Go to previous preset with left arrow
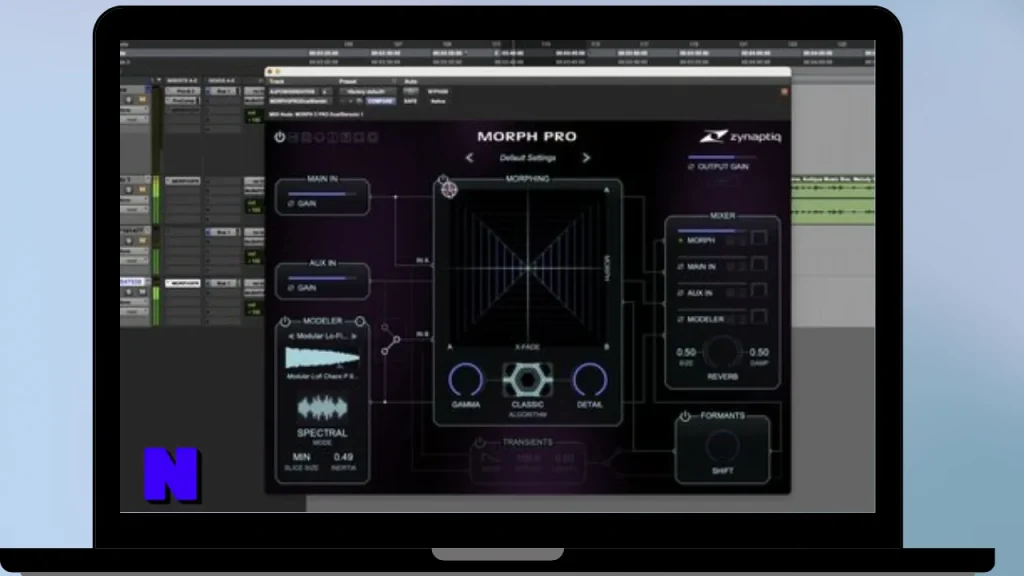This screenshot has width=1024, height=576. pyautogui.click(x=469, y=157)
